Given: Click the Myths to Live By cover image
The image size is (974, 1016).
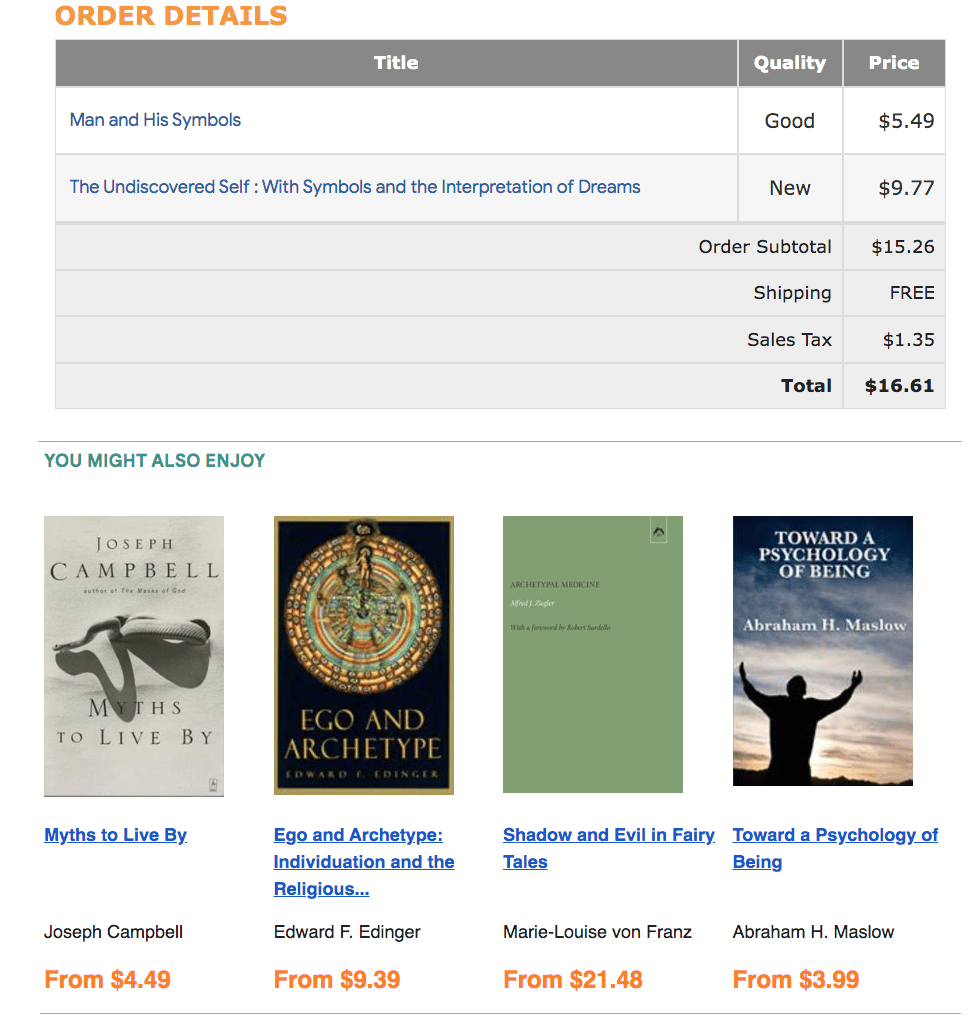Looking at the screenshot, I should 134,656.
